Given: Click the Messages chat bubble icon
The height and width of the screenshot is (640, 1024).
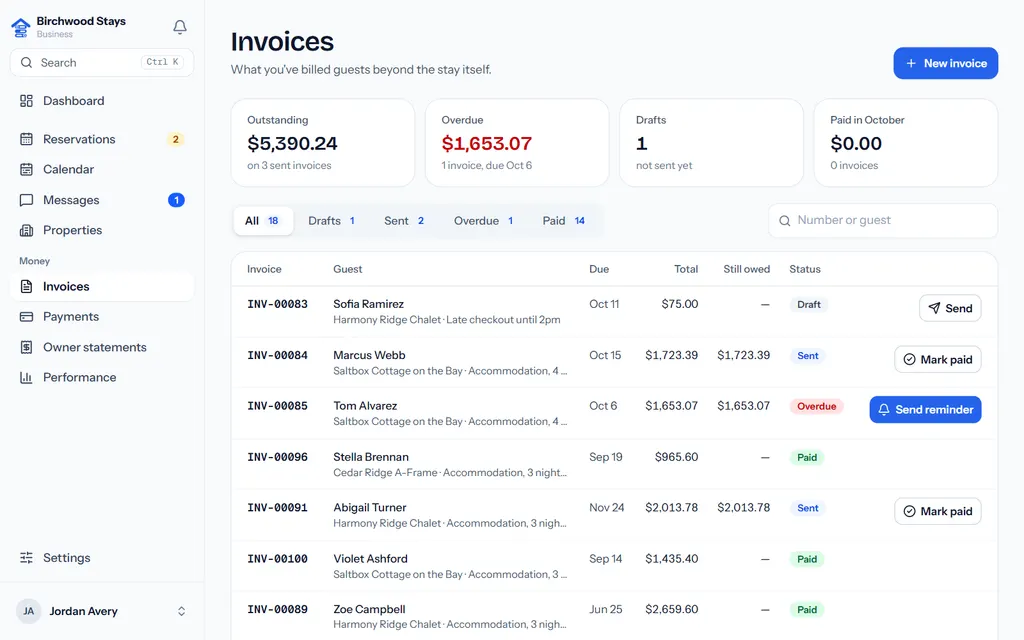Looking at the screenshot, I should [26, 200].
